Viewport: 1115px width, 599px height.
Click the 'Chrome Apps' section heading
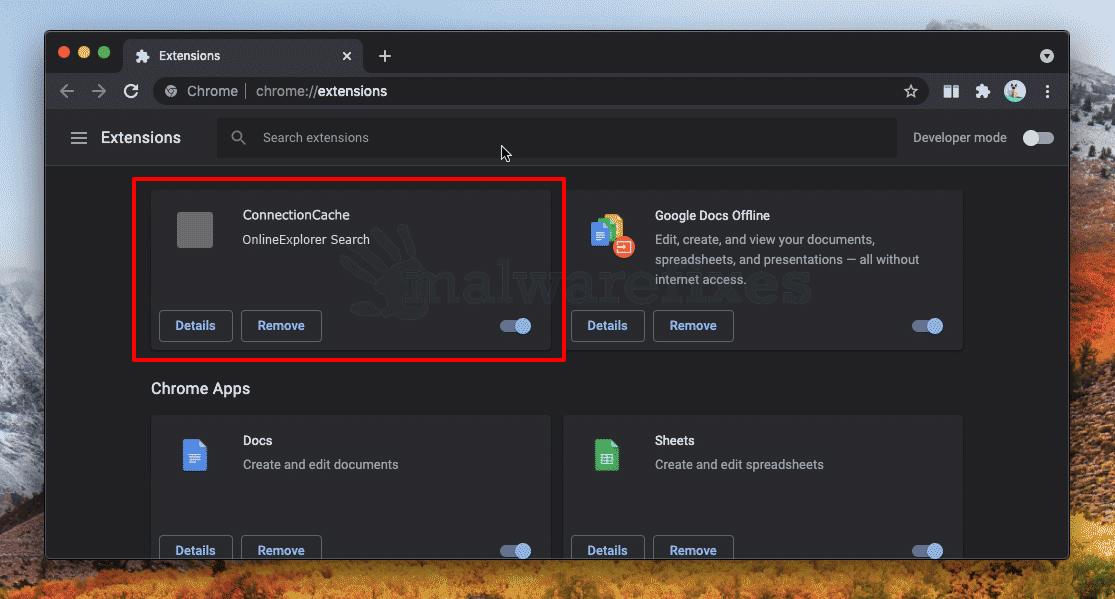[x=201, y=388]
